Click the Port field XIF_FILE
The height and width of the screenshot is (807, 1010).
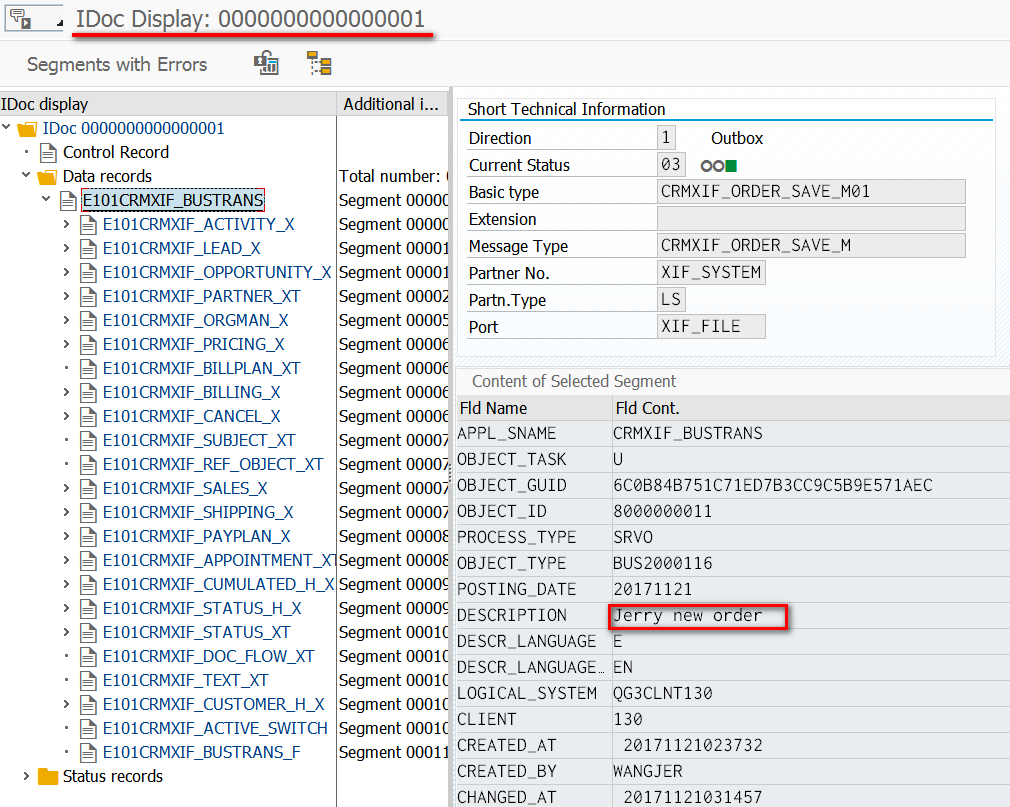click(711, 327)
